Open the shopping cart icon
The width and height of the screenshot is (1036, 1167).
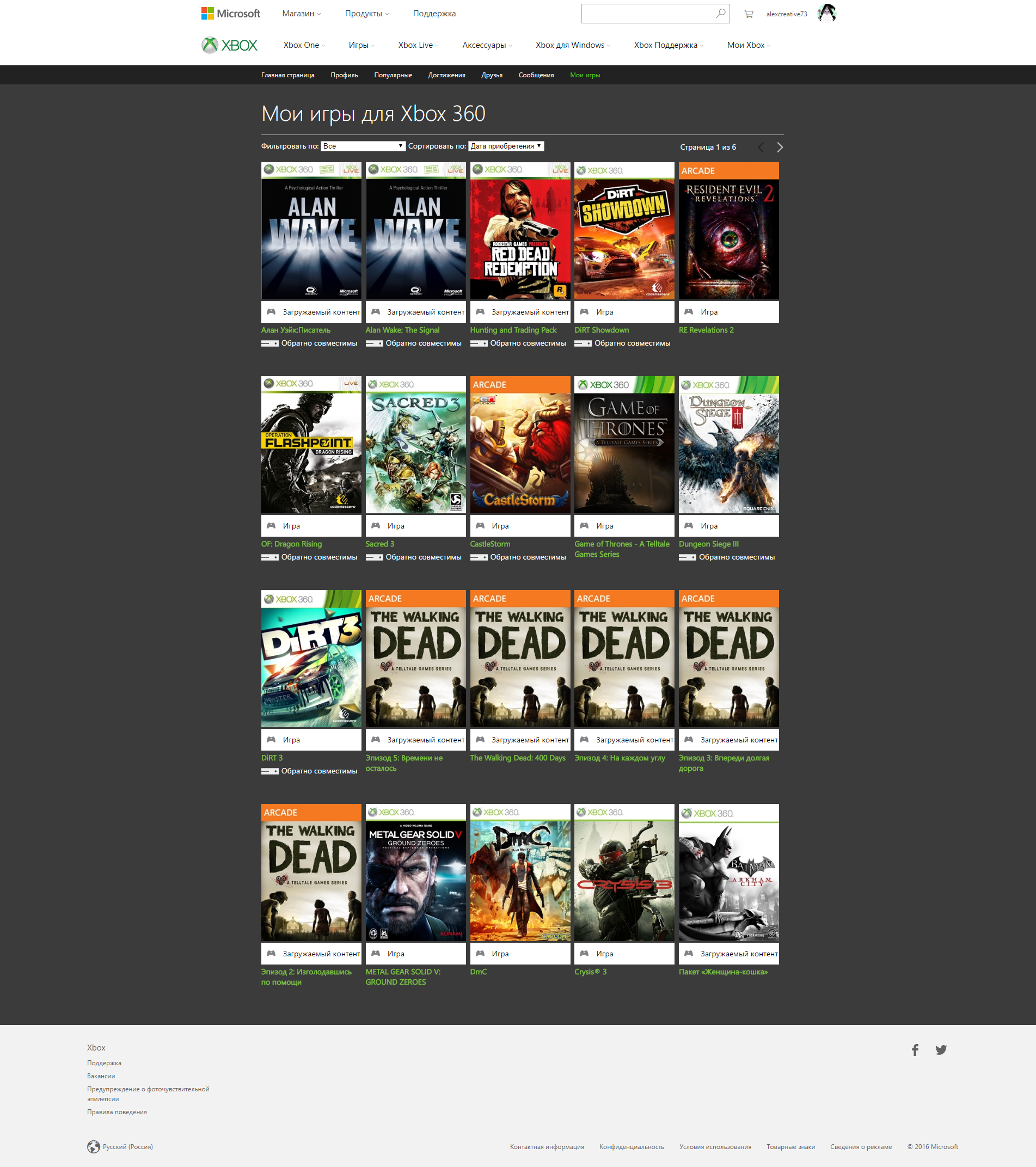pyautogui.click(x=748, y=14)
